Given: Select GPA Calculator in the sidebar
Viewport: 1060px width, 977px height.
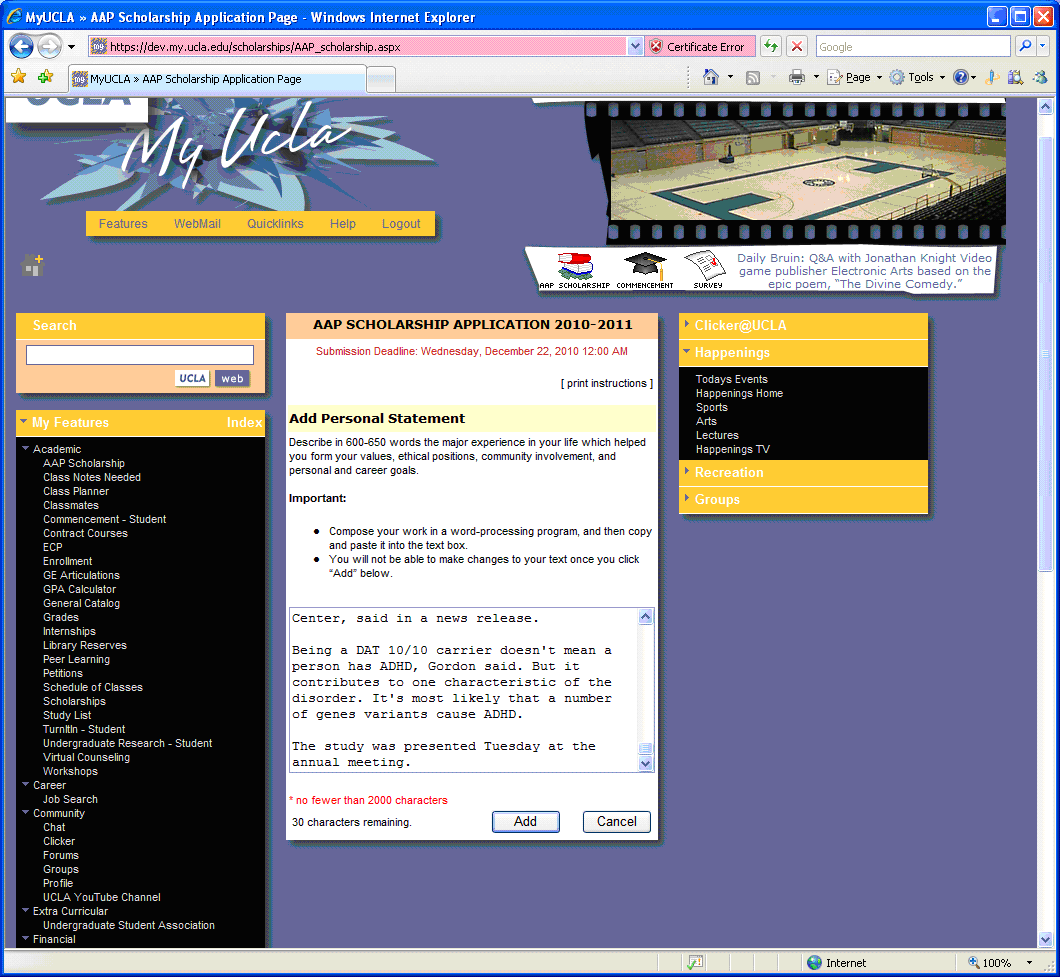Looking at the screenshot, I should click(79, 589).
